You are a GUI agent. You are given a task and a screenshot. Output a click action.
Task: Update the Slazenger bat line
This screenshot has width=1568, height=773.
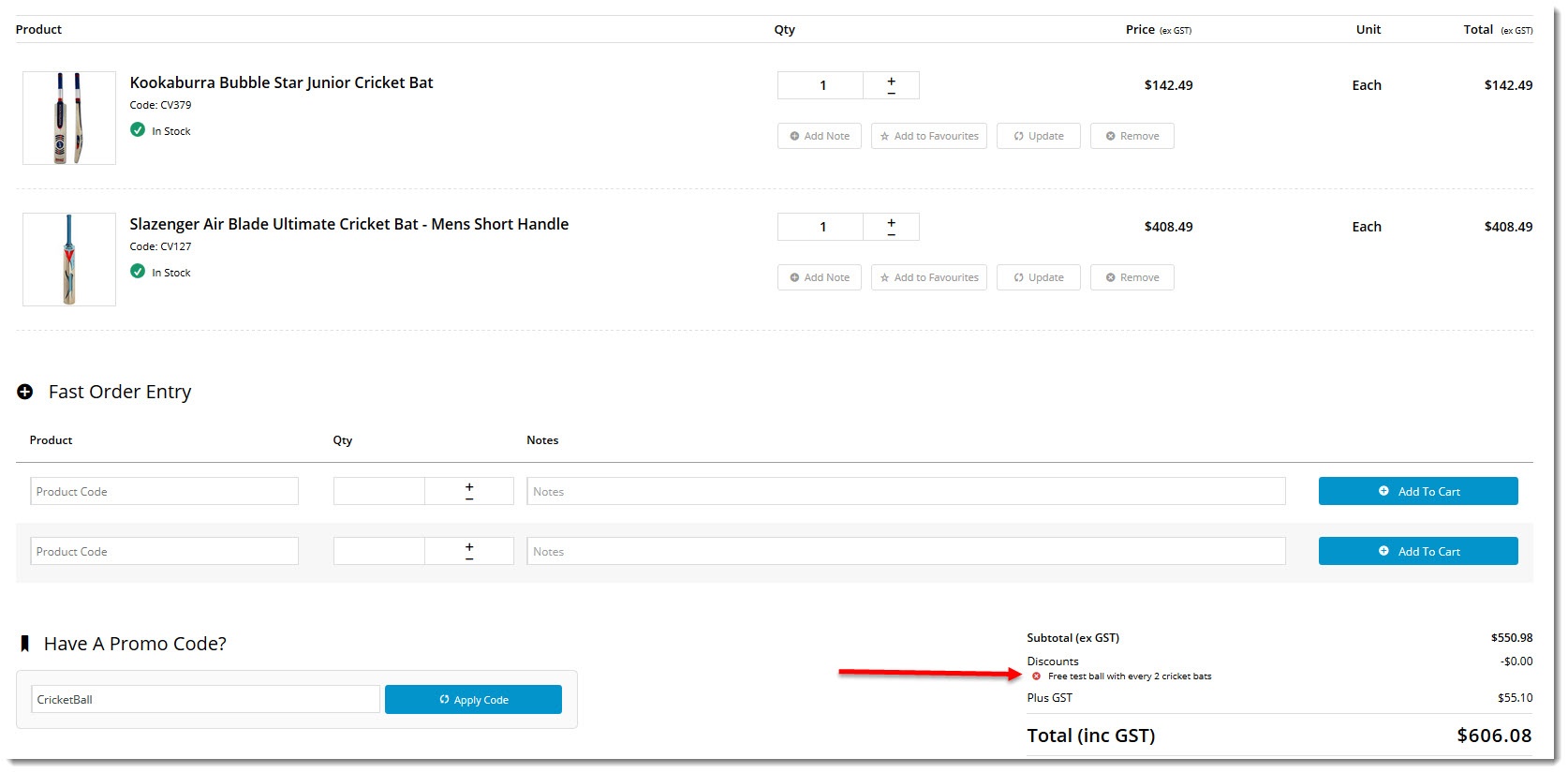(1039, 277)
